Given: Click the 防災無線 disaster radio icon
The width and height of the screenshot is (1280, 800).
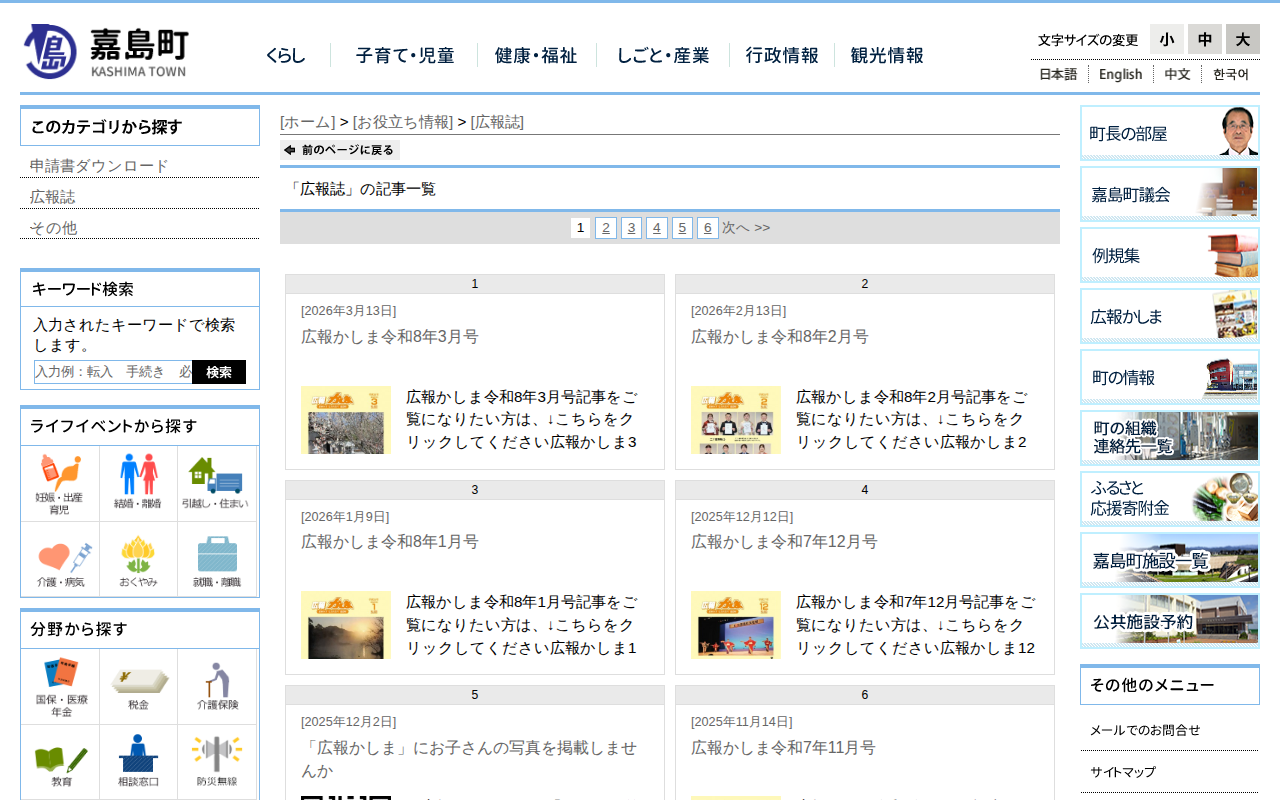Looking at the screenshot, I should [x=217, y=761].
